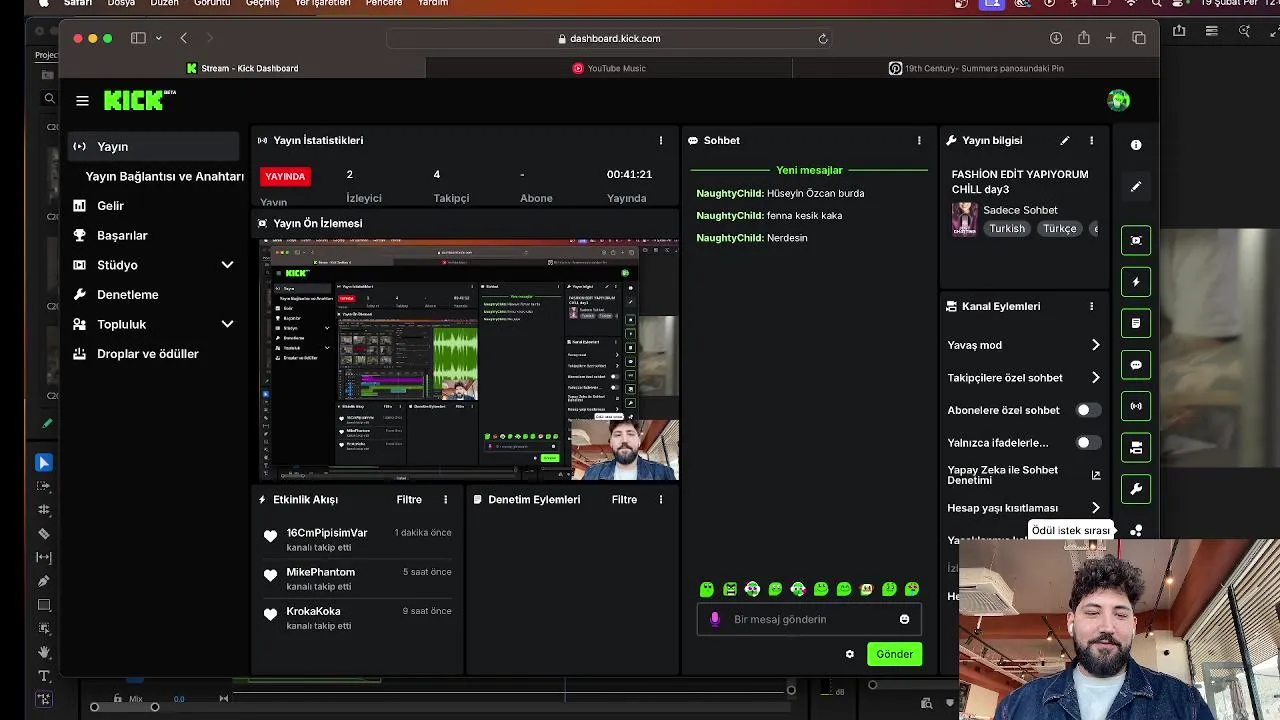This screenshot has height=720, width=1280.
Task: Toggle the broadcast stats icon in the right sidebar
Action: click(x=1136, y=407)
